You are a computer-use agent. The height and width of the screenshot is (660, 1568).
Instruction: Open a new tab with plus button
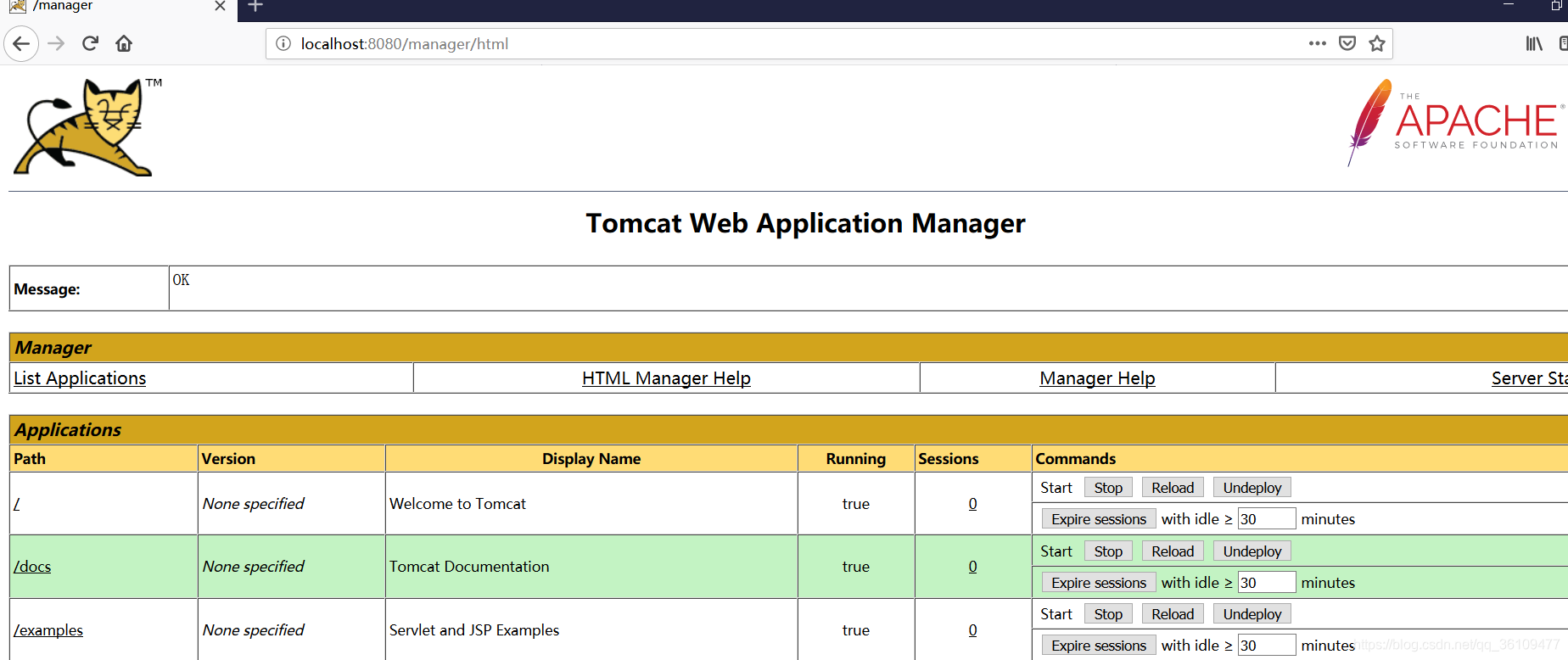point(255,6)
